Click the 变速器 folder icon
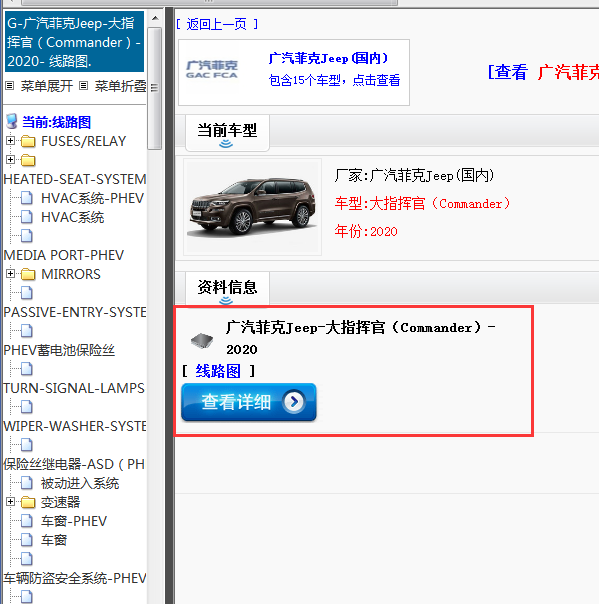 (x=28, y=502)
